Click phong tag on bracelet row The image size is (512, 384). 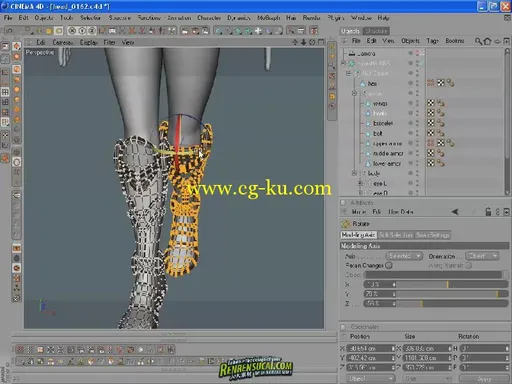coord(441,123)
